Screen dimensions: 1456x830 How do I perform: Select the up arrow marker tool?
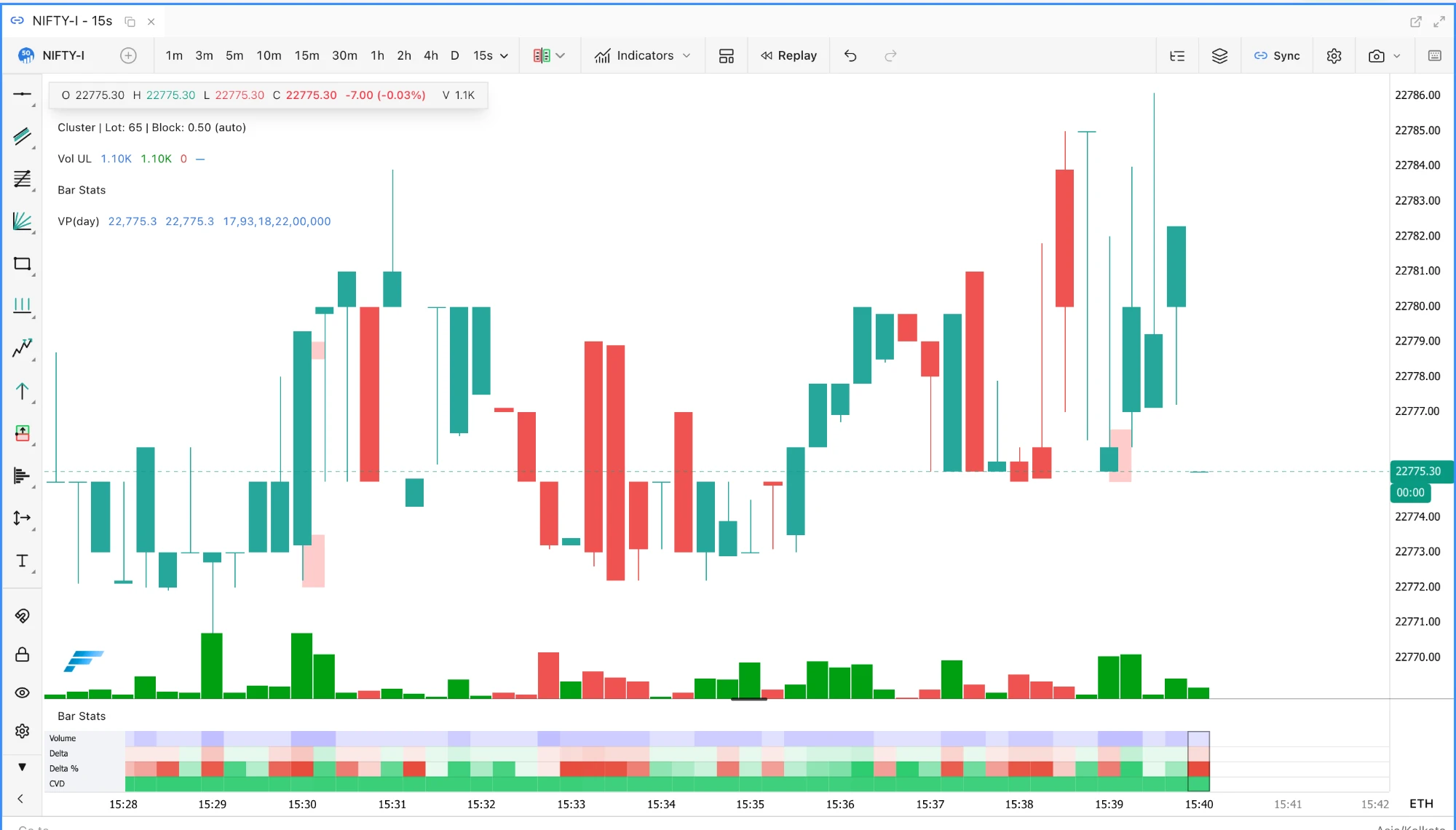click(x=23, y=391)
